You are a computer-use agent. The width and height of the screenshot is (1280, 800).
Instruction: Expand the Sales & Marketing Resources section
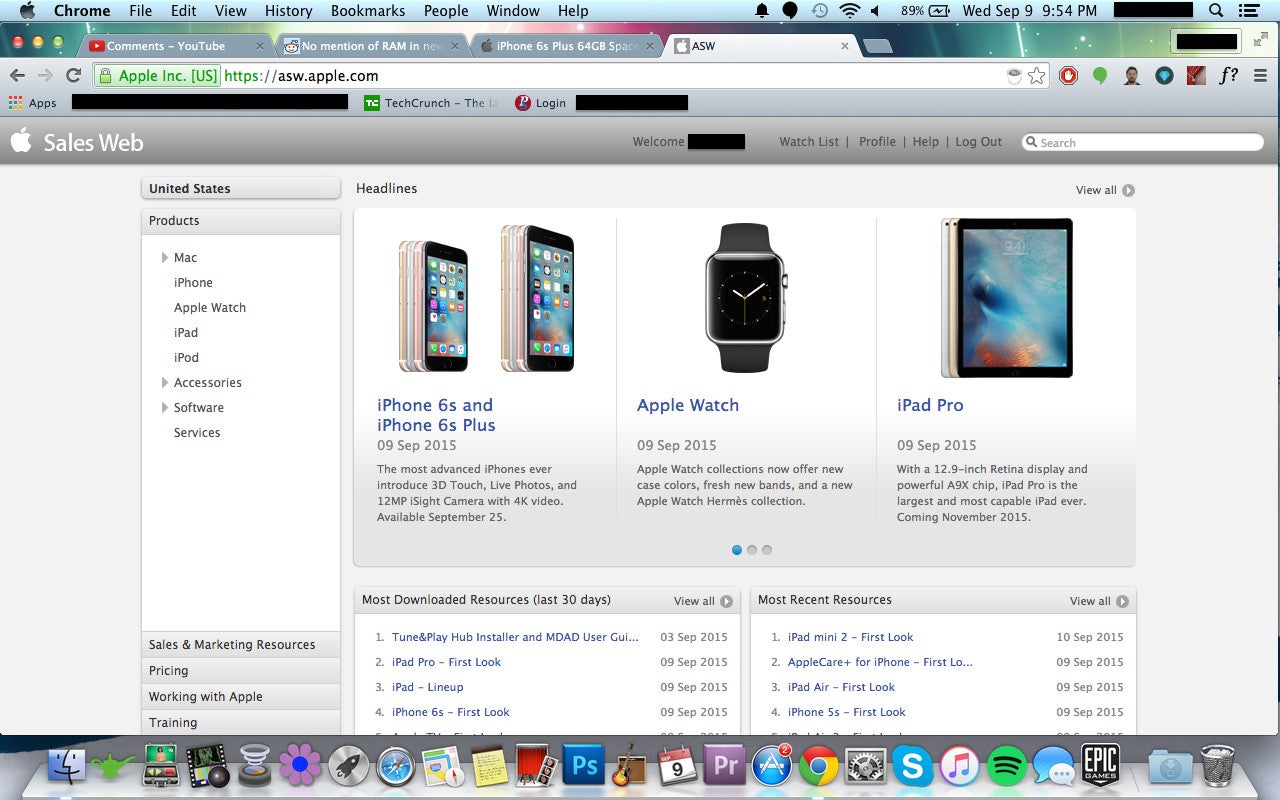click(241, 645)
